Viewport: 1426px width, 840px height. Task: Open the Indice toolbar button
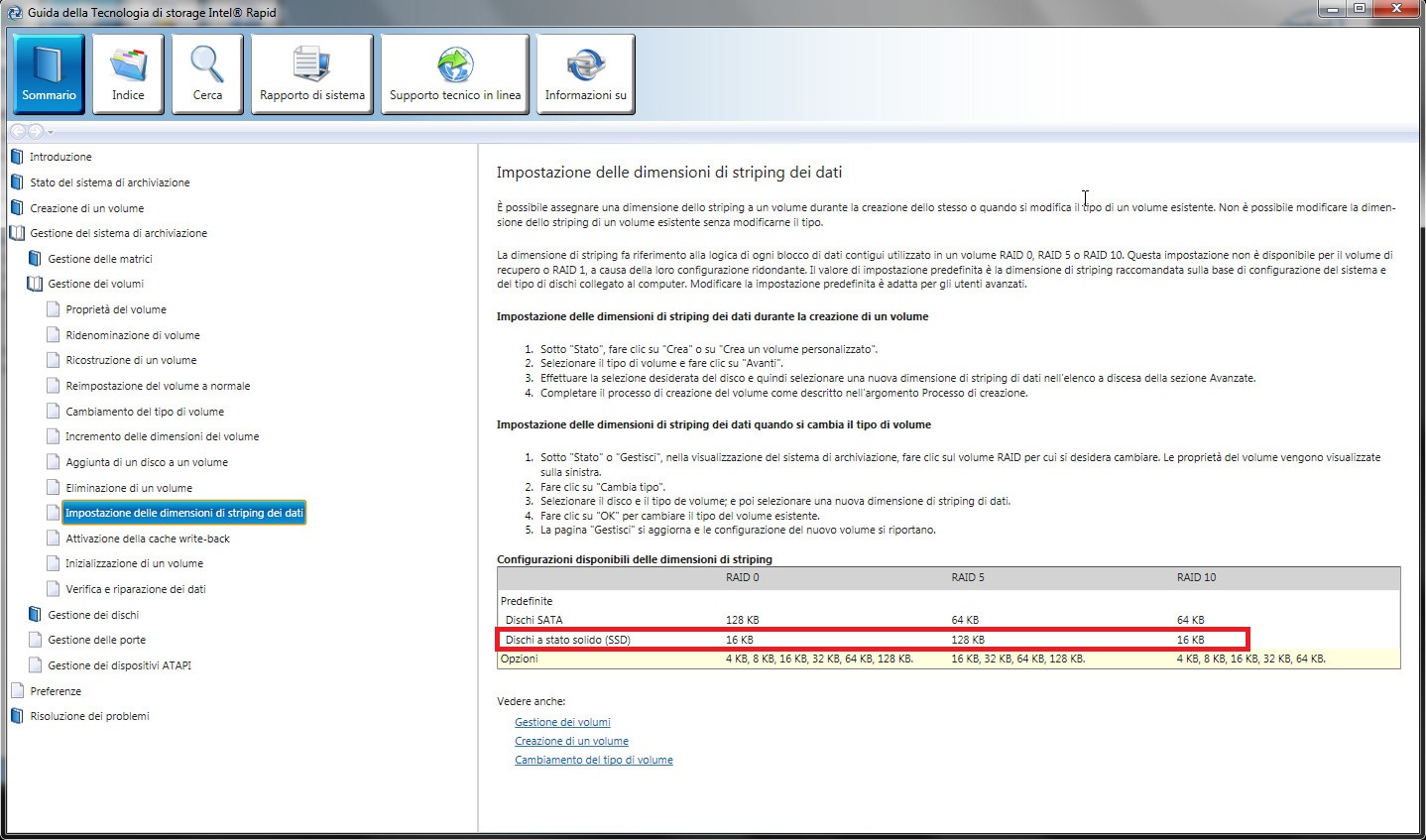[128, 74]
